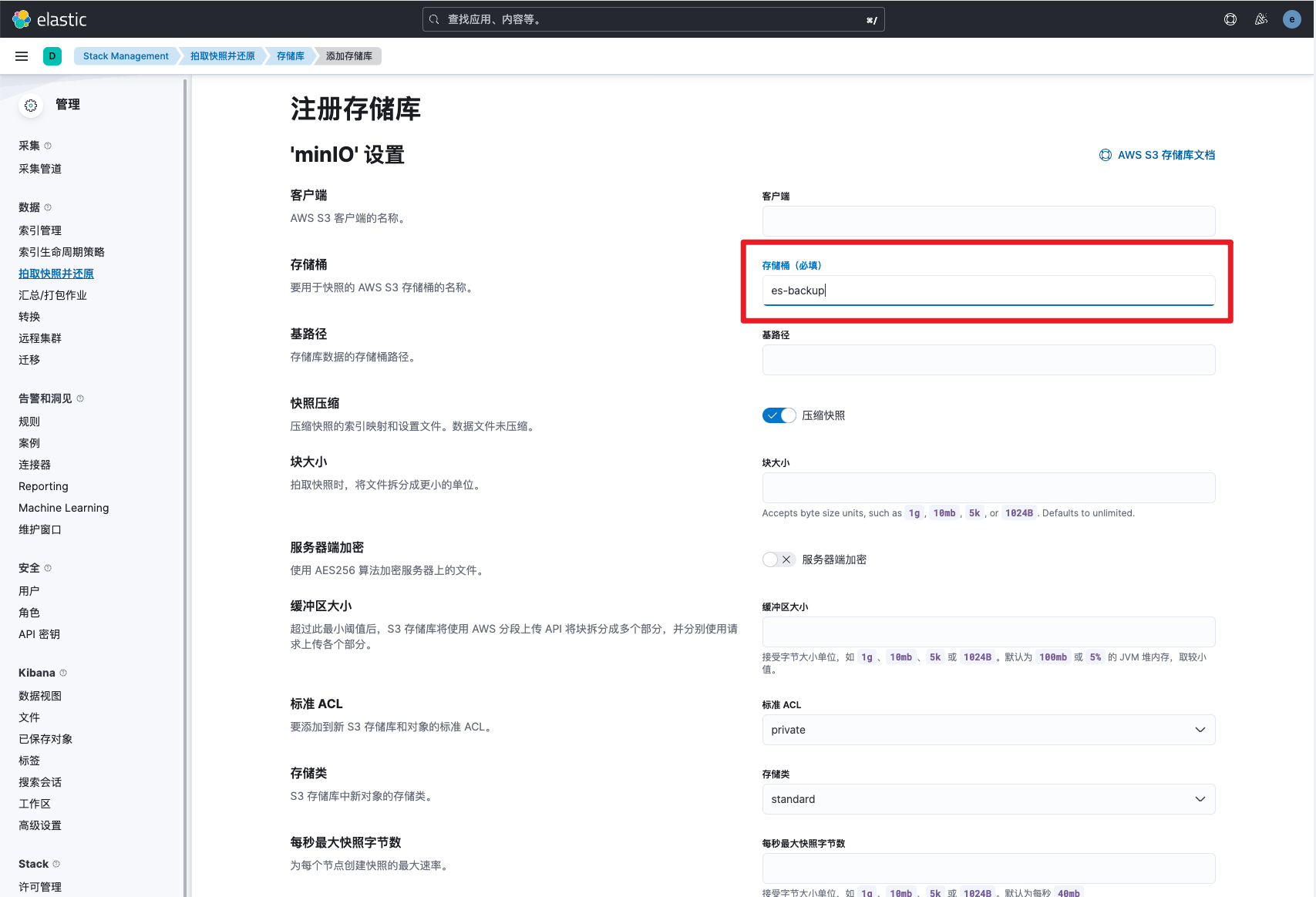The image size is (1316, 897).
Task: Open the user profile avatar menu
Action: click(1292, 19)
